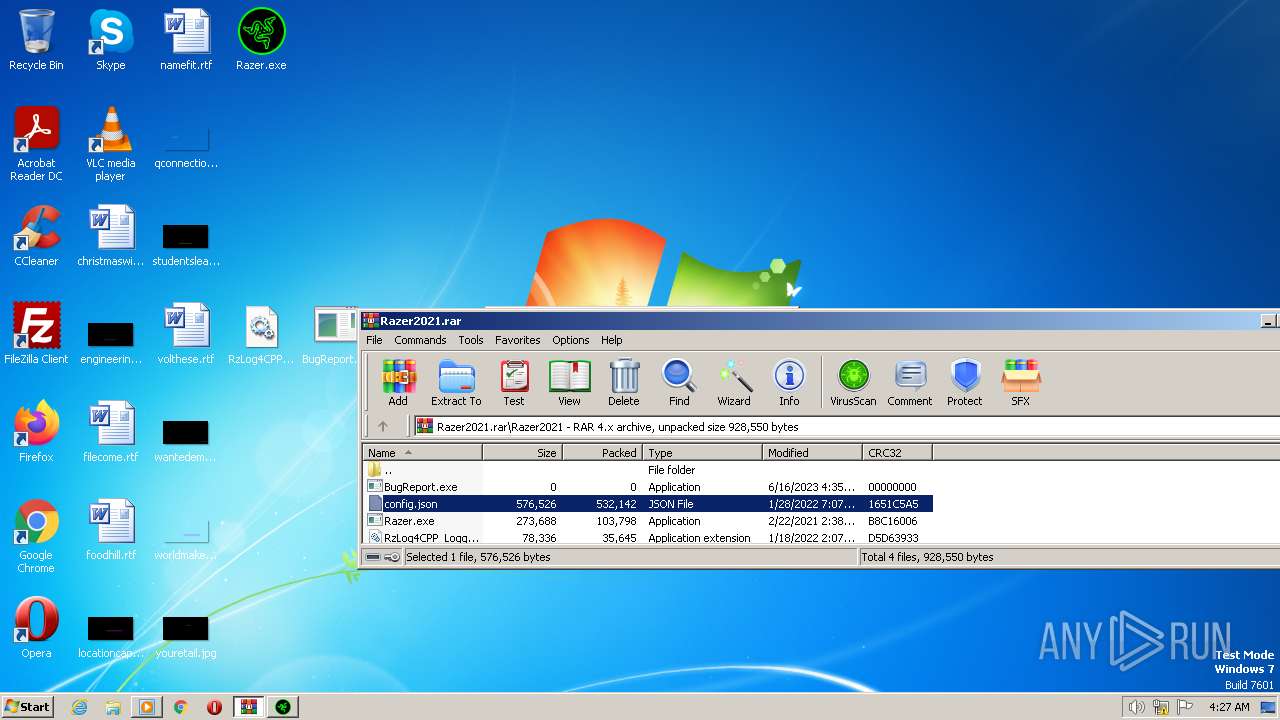The width and height of the screenshot is (1280, 720).
Task: Open the archive Comment tool
Action: (910, 383)
